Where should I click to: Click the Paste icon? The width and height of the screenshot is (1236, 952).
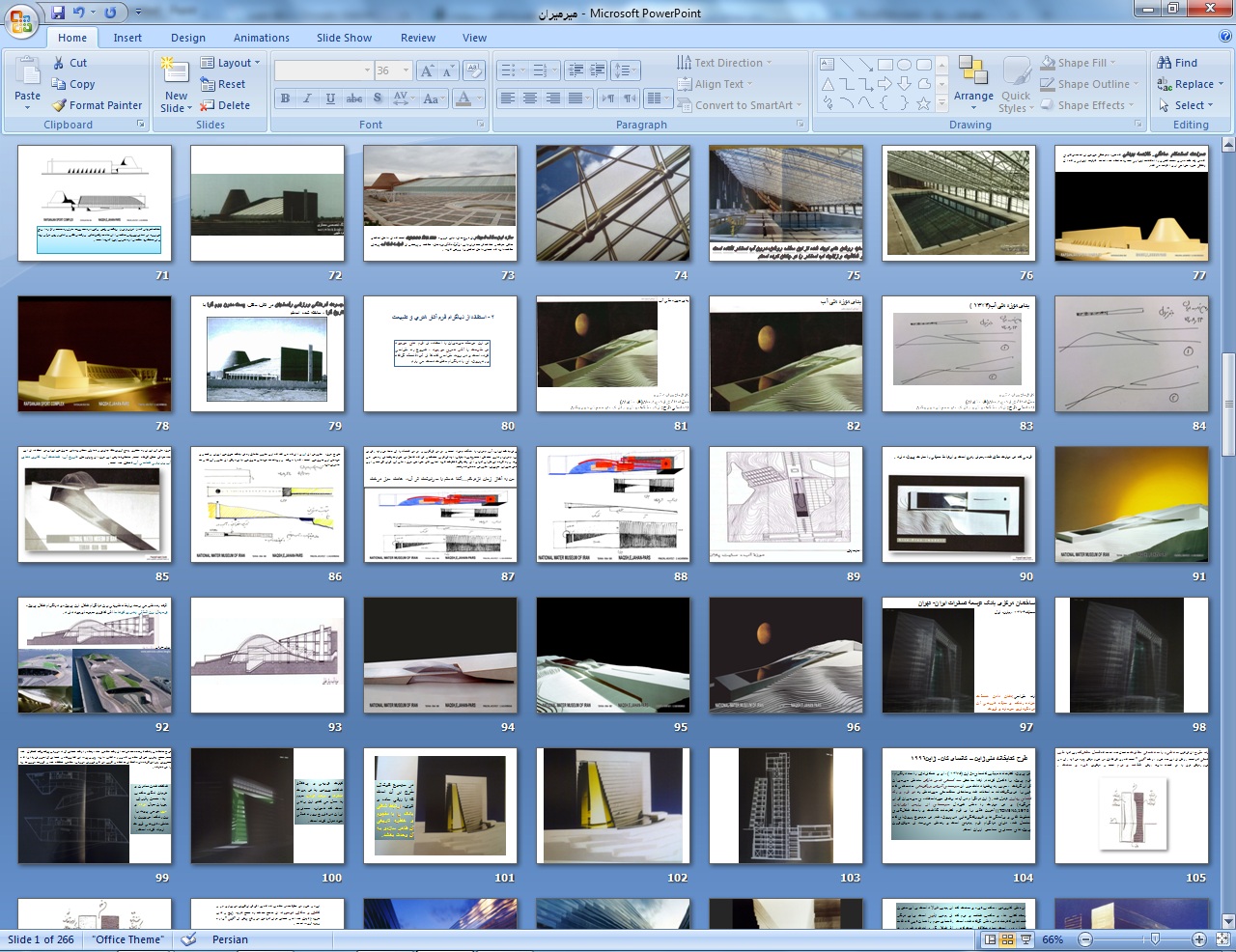click(x=28, y=74)
